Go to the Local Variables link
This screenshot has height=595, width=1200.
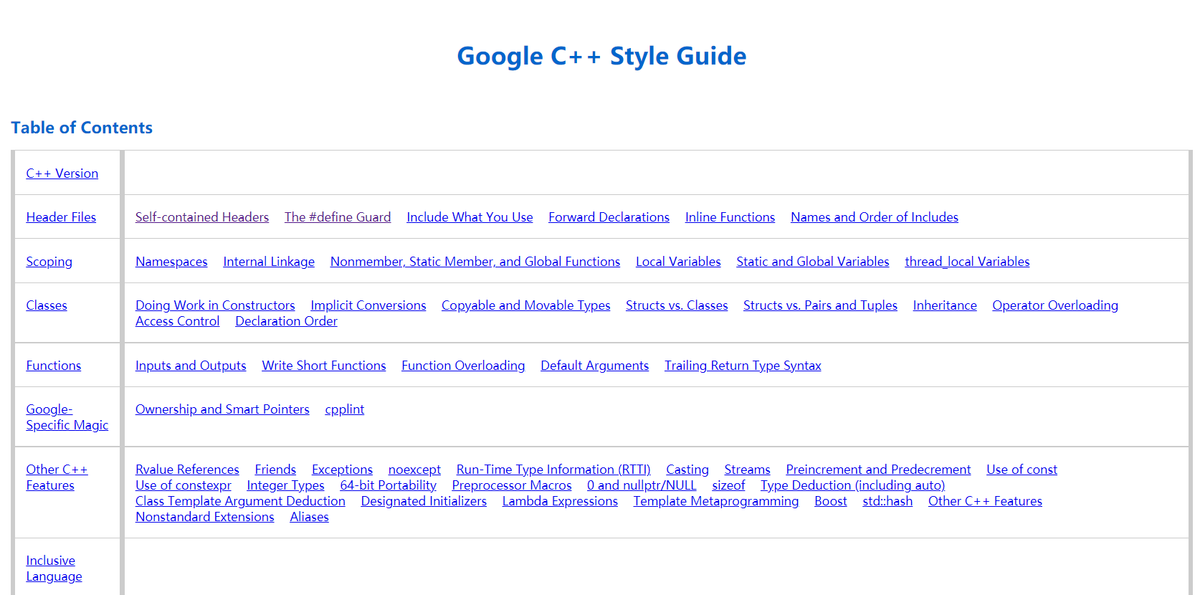pos(678,262)
